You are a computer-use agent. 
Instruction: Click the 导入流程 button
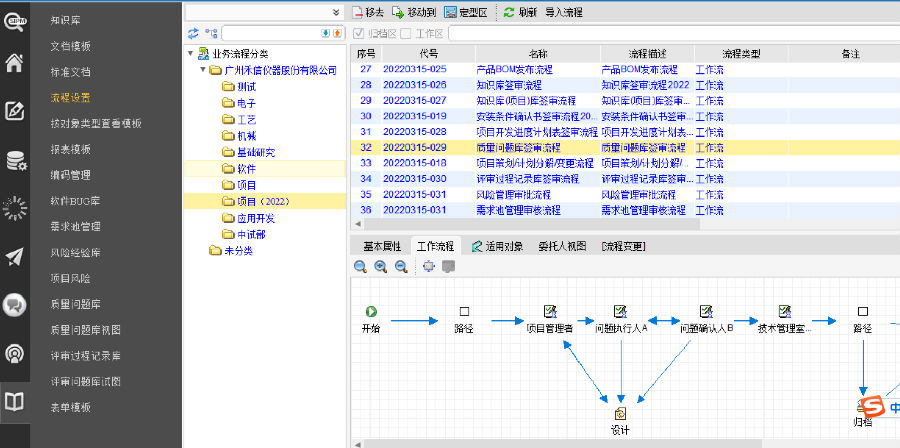point(563,12)
